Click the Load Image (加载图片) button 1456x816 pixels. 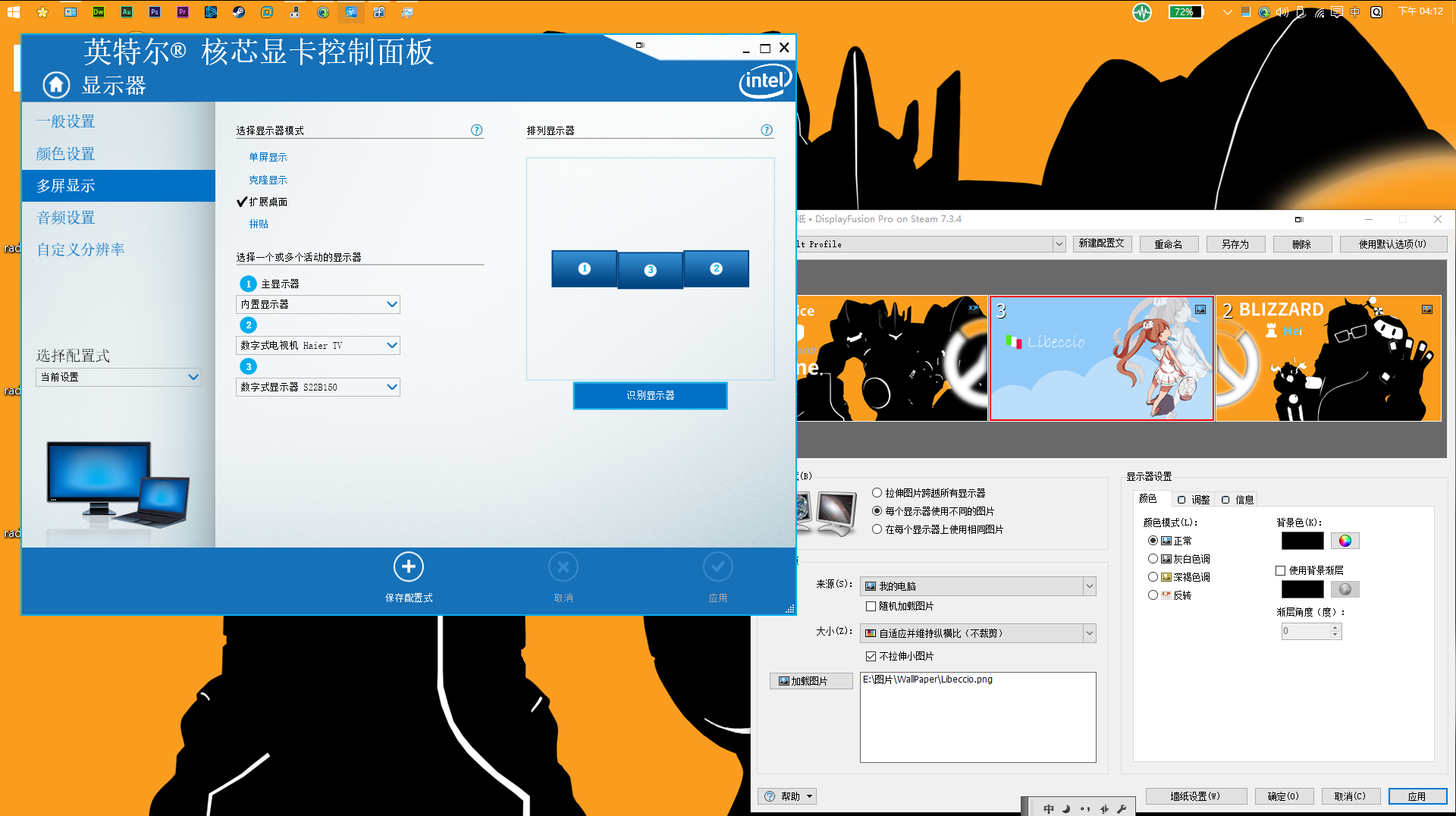[811, 681]
